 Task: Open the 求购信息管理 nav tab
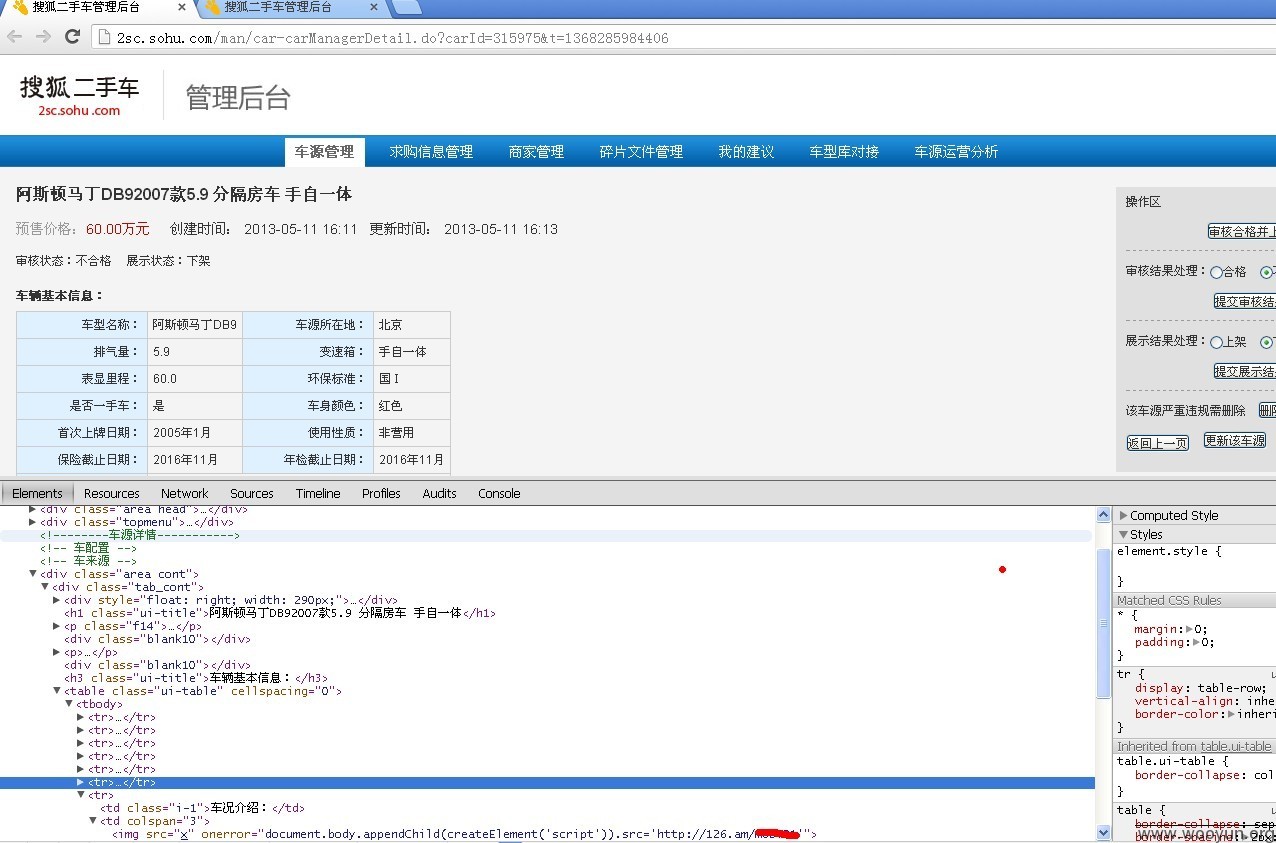pos(431,152)
